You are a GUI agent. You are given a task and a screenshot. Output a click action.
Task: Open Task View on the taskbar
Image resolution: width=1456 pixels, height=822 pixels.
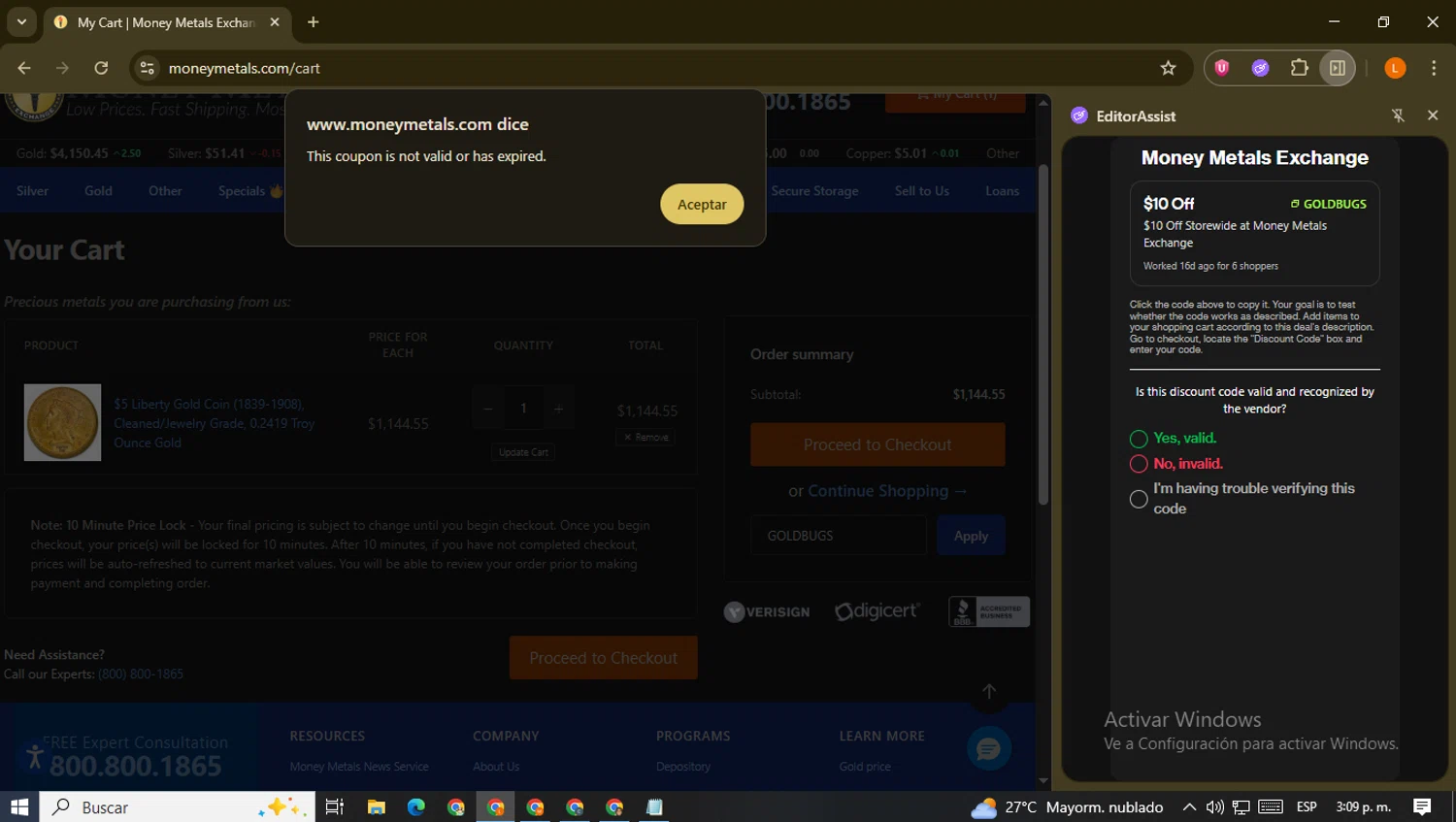335,806
